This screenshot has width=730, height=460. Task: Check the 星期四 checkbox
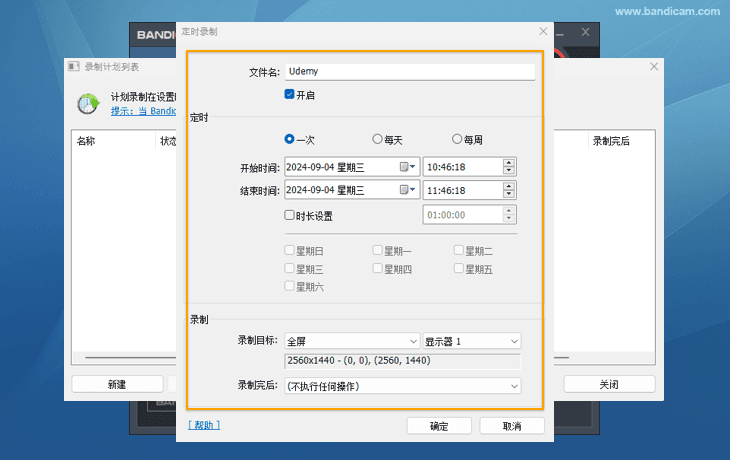coord(377,269)
